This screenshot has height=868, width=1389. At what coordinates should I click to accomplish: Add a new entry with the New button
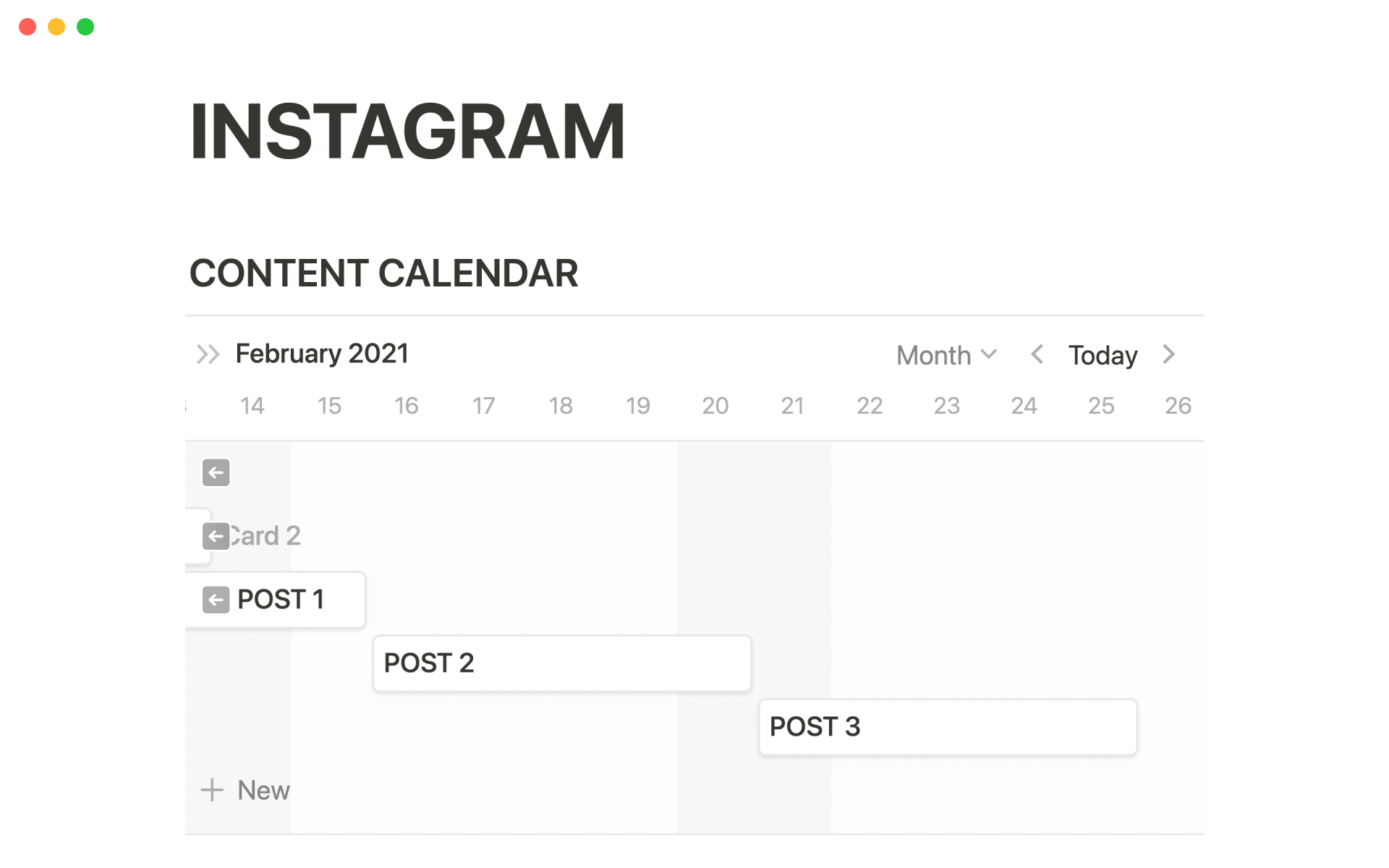point(263,791)
